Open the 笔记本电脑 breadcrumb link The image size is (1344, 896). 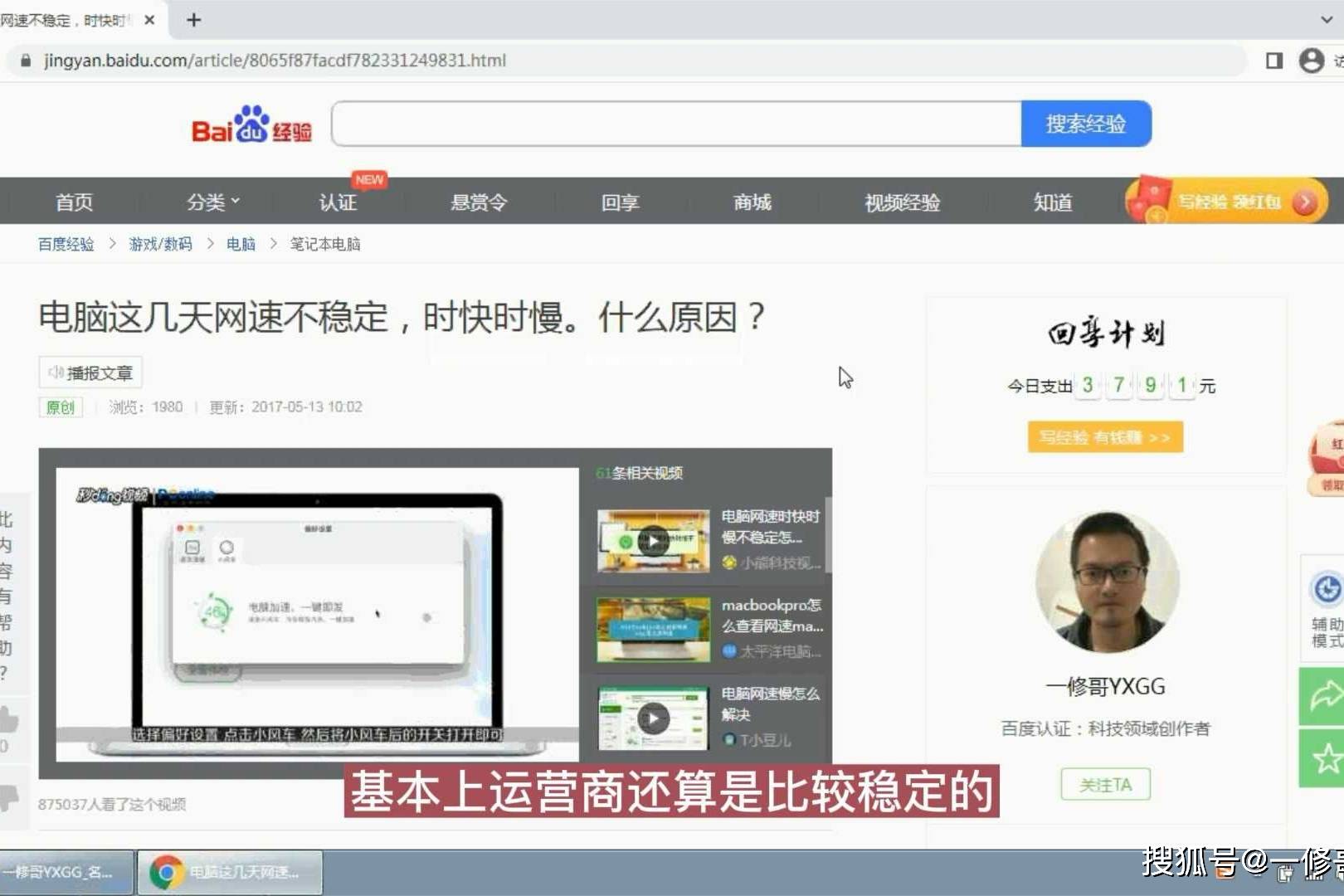[x=324, y=243]
